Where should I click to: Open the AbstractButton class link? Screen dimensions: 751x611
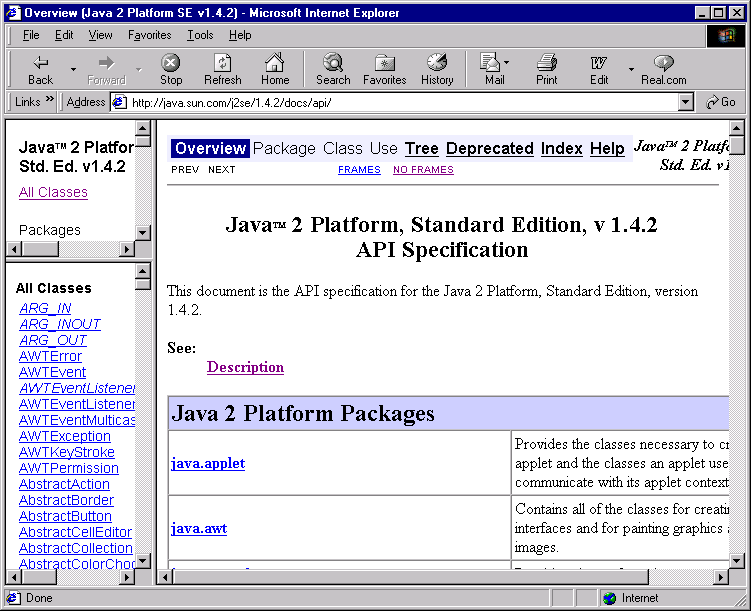pyautogui.click(x=66, y=516)
